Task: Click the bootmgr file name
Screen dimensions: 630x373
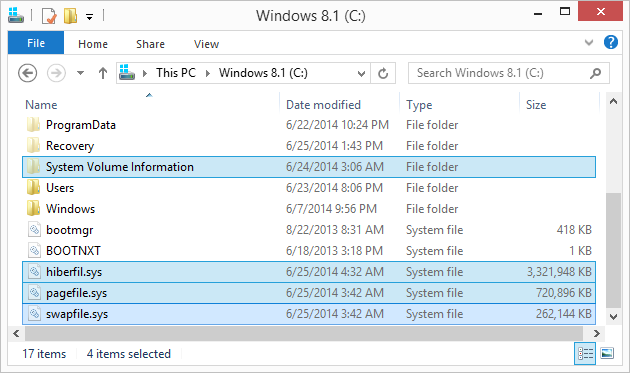Action: (70, 230)
